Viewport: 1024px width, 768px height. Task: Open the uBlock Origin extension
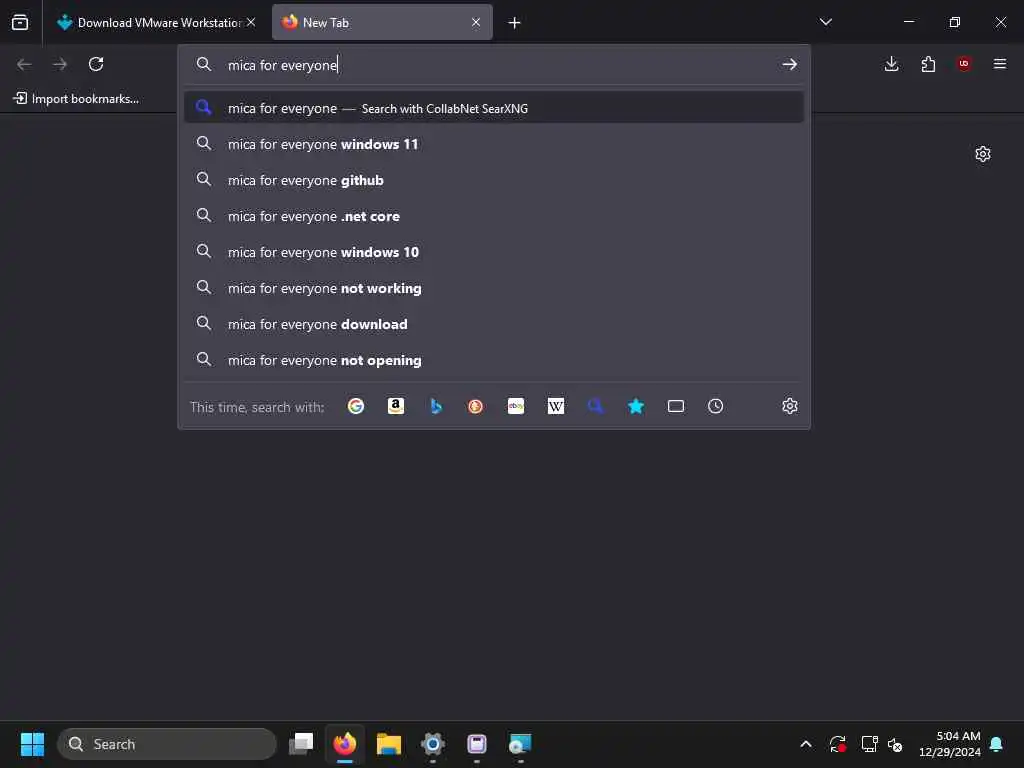pyautogui.click(x=964, y=64)
